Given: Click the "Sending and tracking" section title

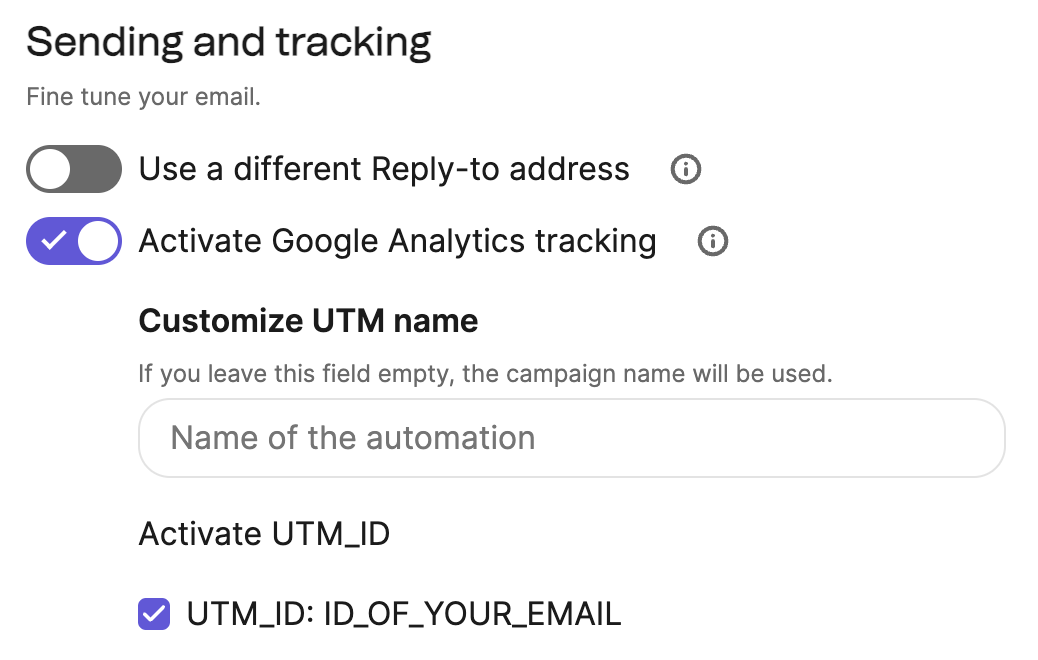Looking at the screenshot, I should tap(229, 42).
